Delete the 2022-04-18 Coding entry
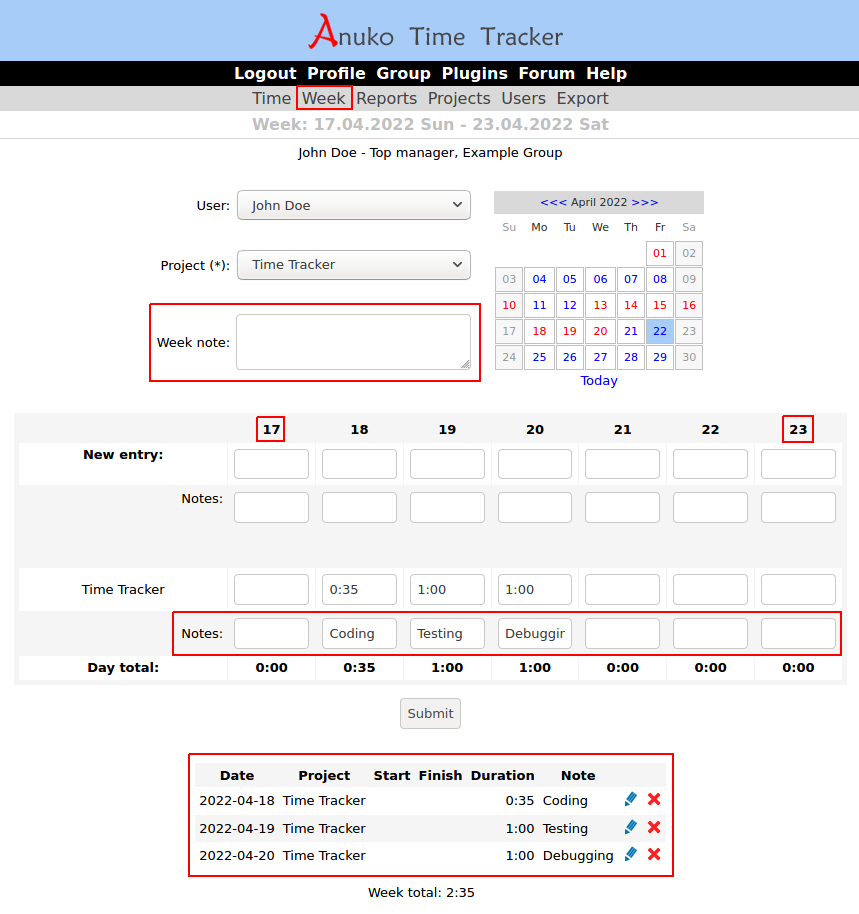The image size is (859, 914). coord(654,800)
